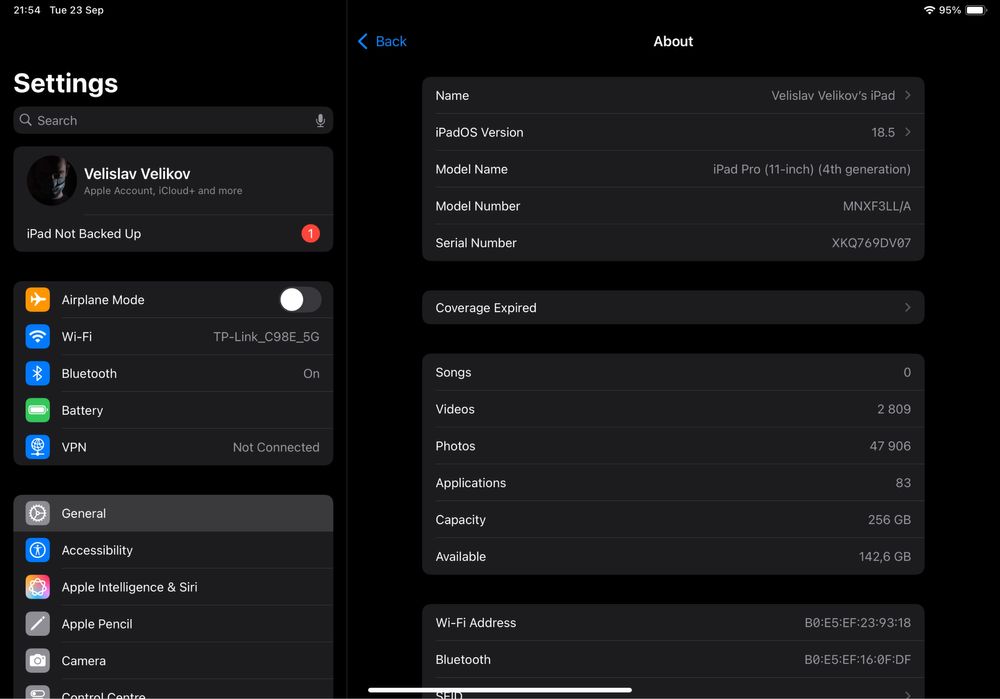Open Apple Pencil settings

[173, 624]
